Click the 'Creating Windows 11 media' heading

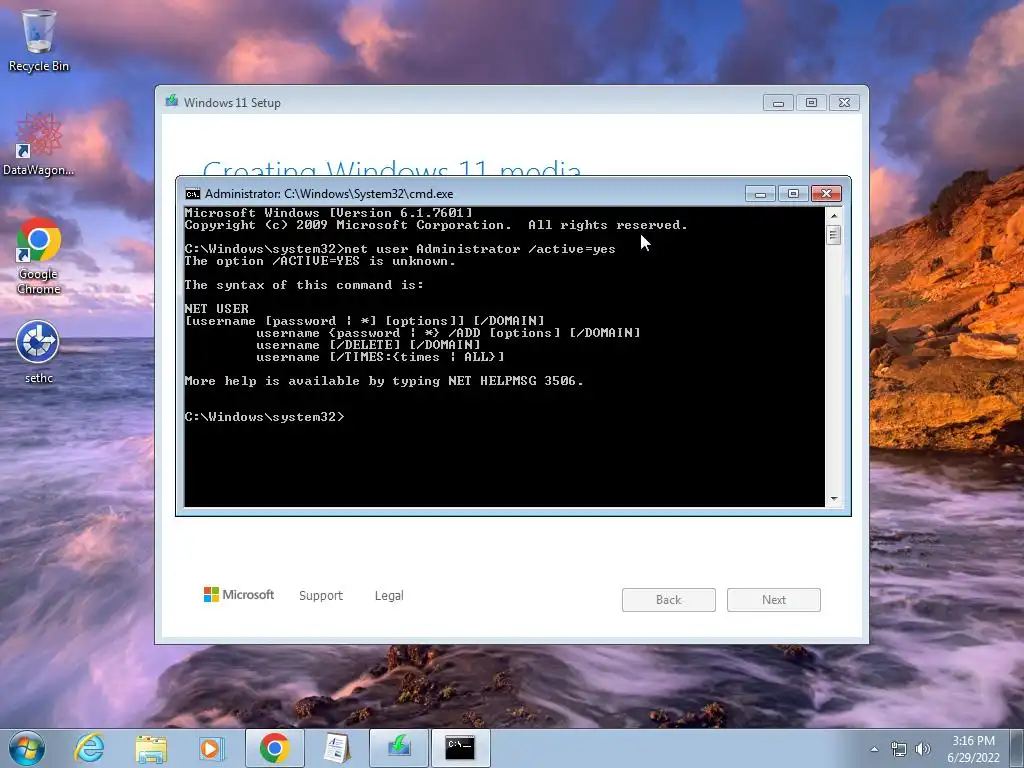pos(392,169)
